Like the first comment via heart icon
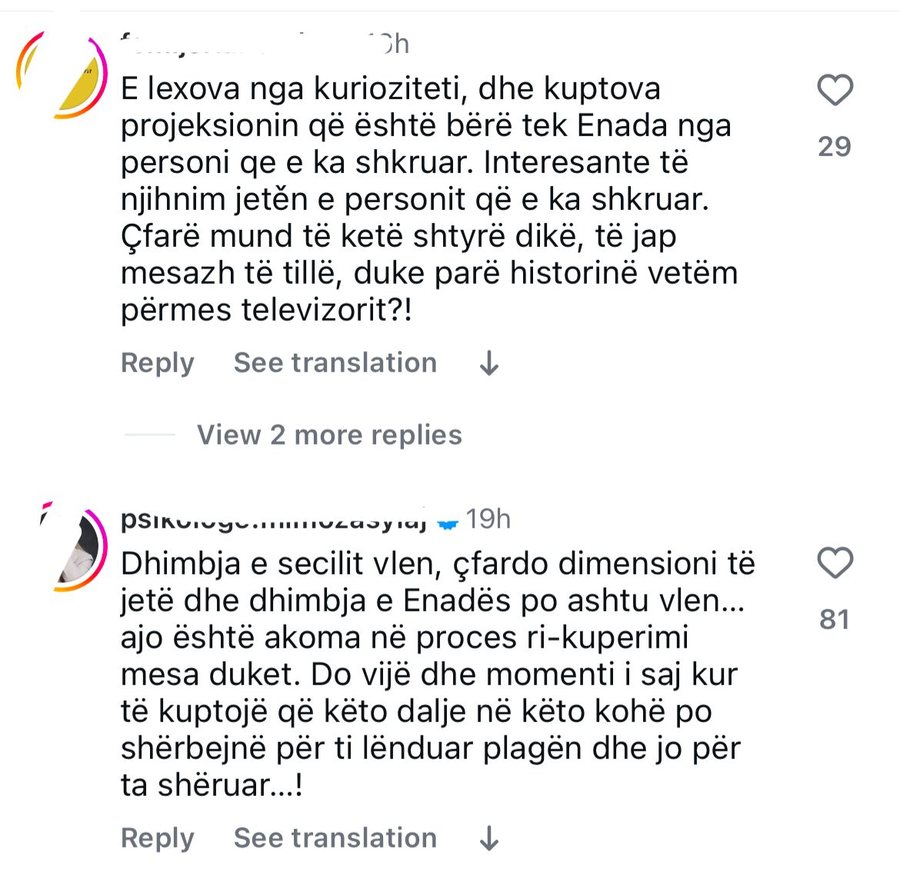 [835, 88]
